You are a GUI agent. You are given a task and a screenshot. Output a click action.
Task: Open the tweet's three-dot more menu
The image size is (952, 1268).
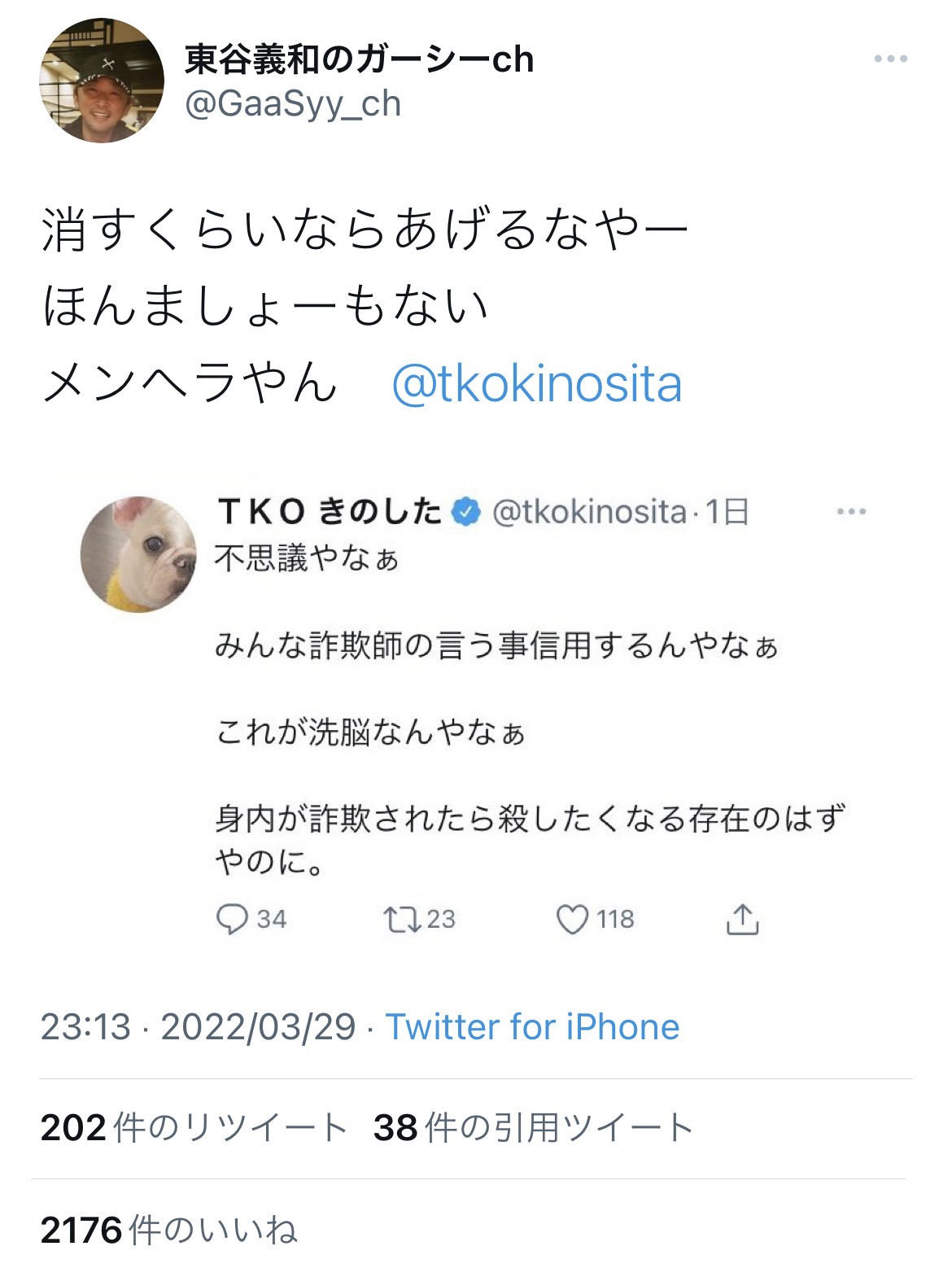tap(890, 59)
